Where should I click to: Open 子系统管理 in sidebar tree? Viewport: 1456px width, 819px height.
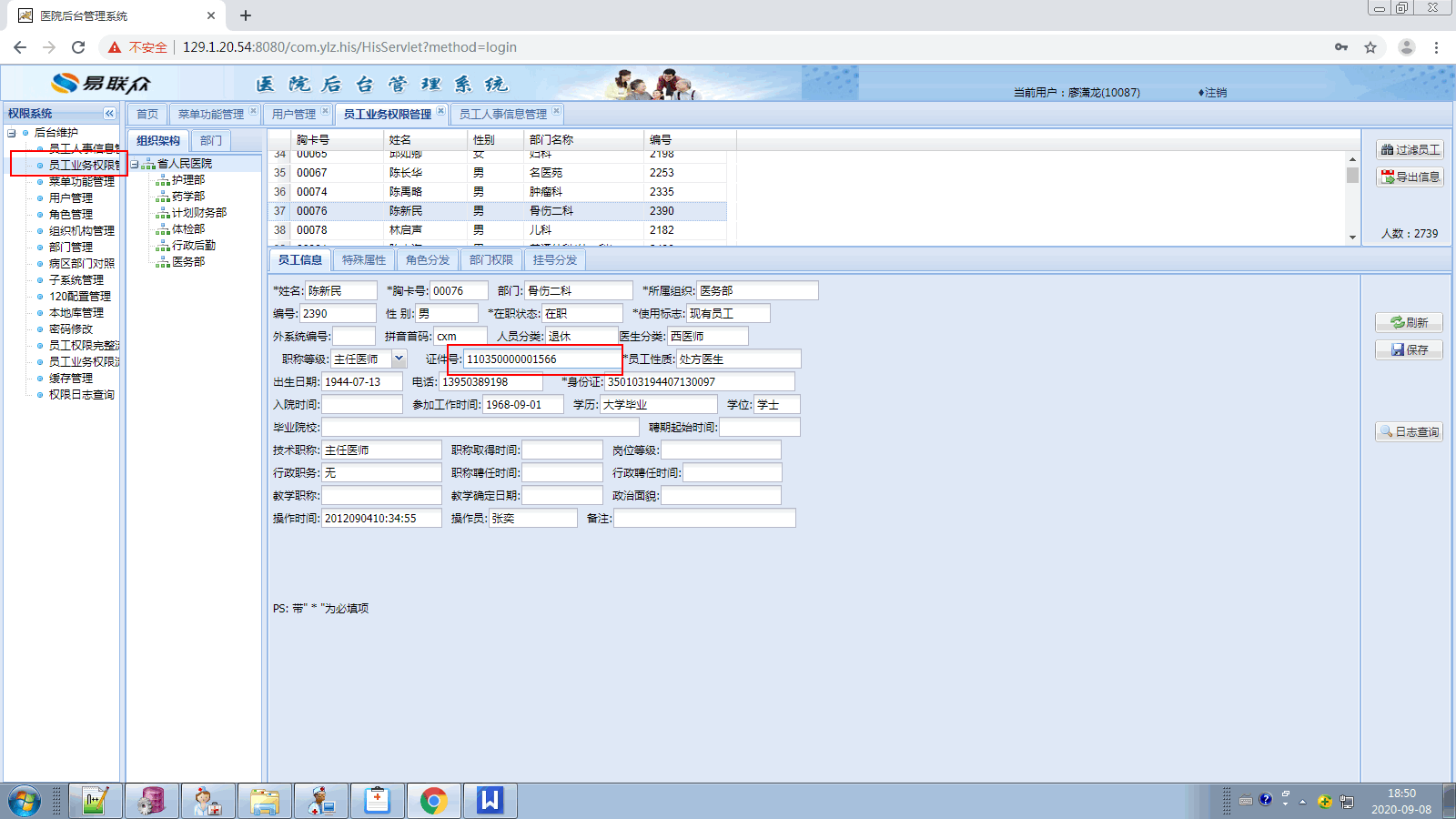[x=76, y=280]
